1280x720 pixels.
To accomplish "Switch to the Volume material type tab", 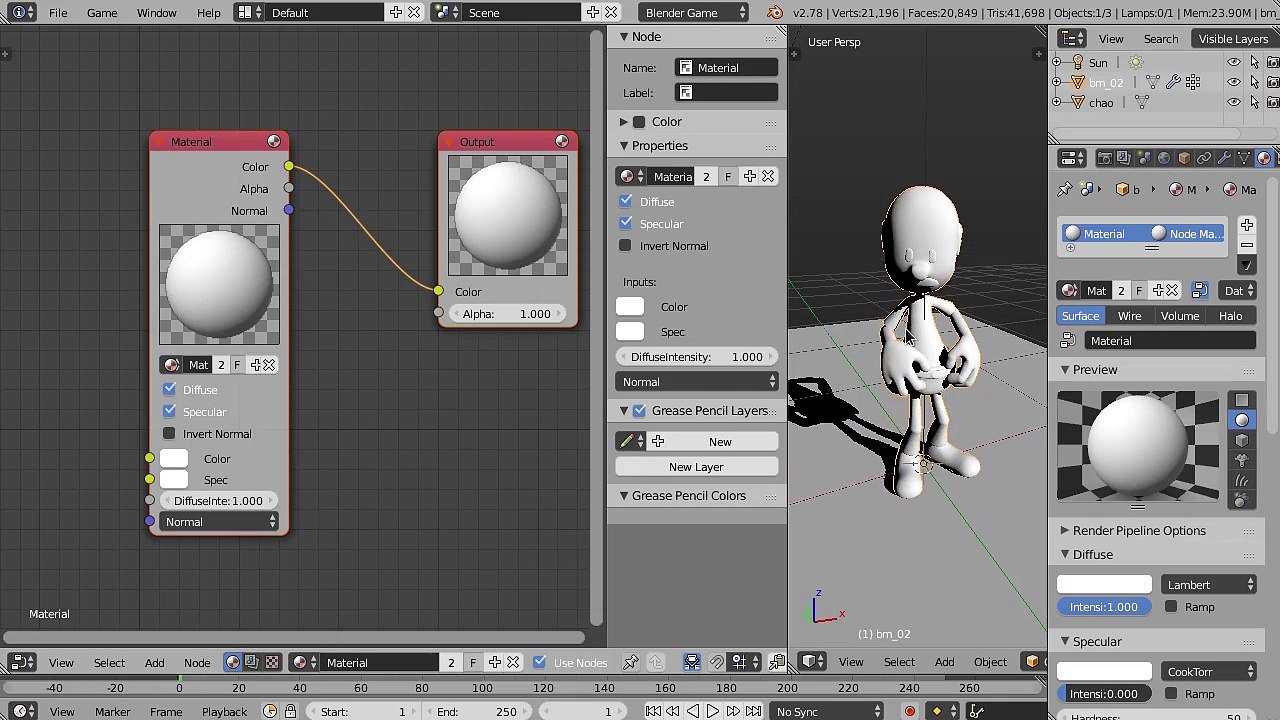I will [1180, 316].
